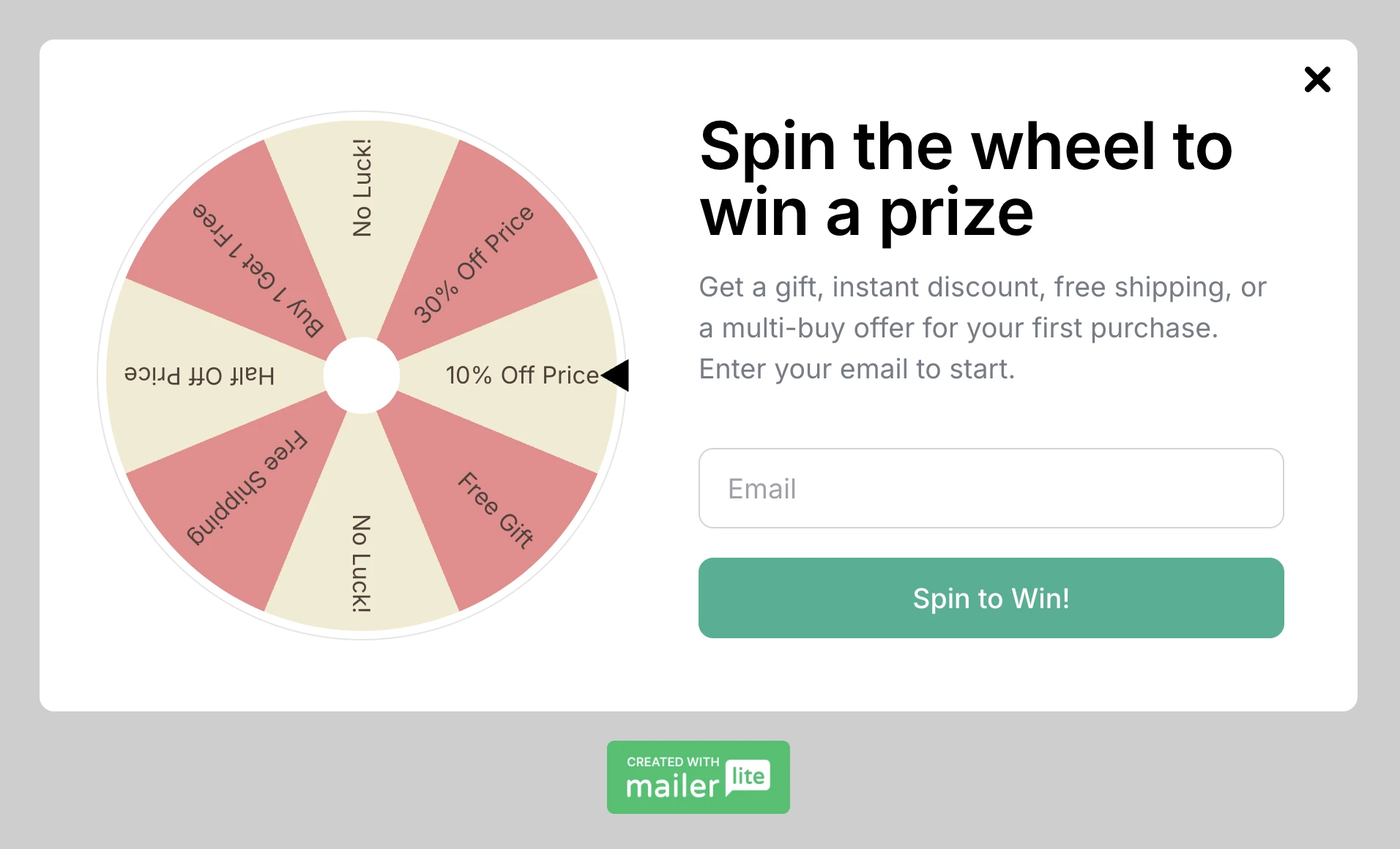Click the mailer wordmark in badge

pyautogui.click(x=673, y=787)
